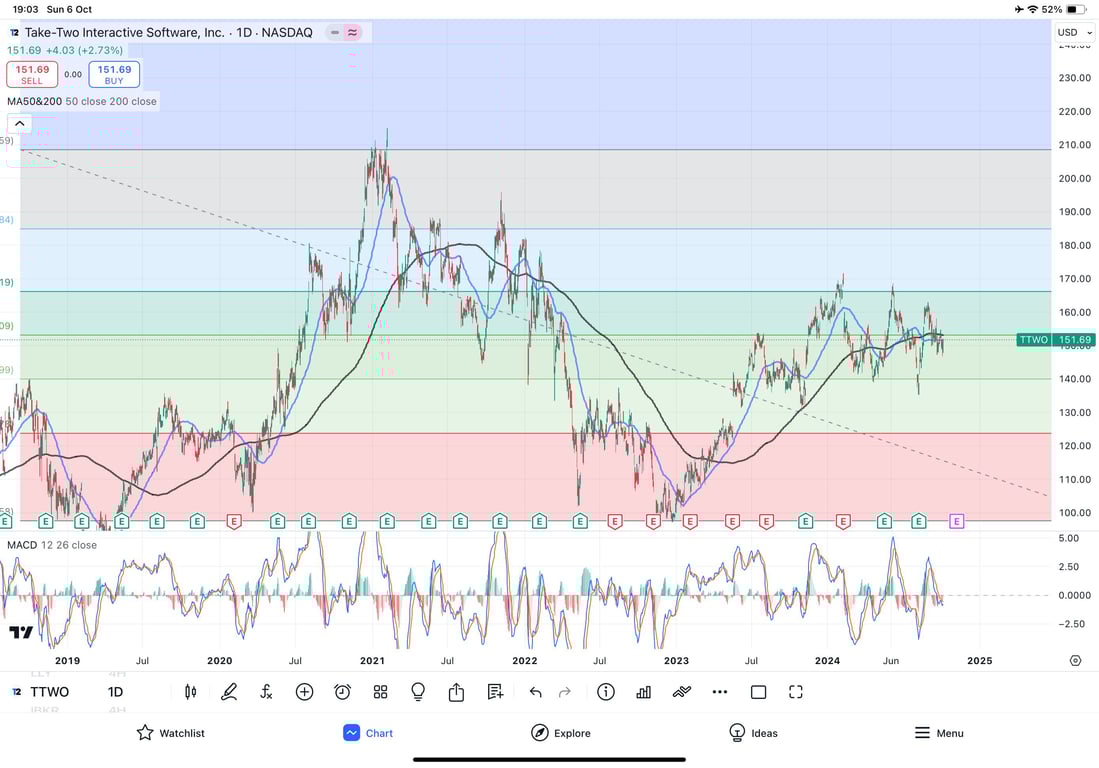
Task: Open the technicals lines icon
Action: pyautogui.click(x=682, y=692)
